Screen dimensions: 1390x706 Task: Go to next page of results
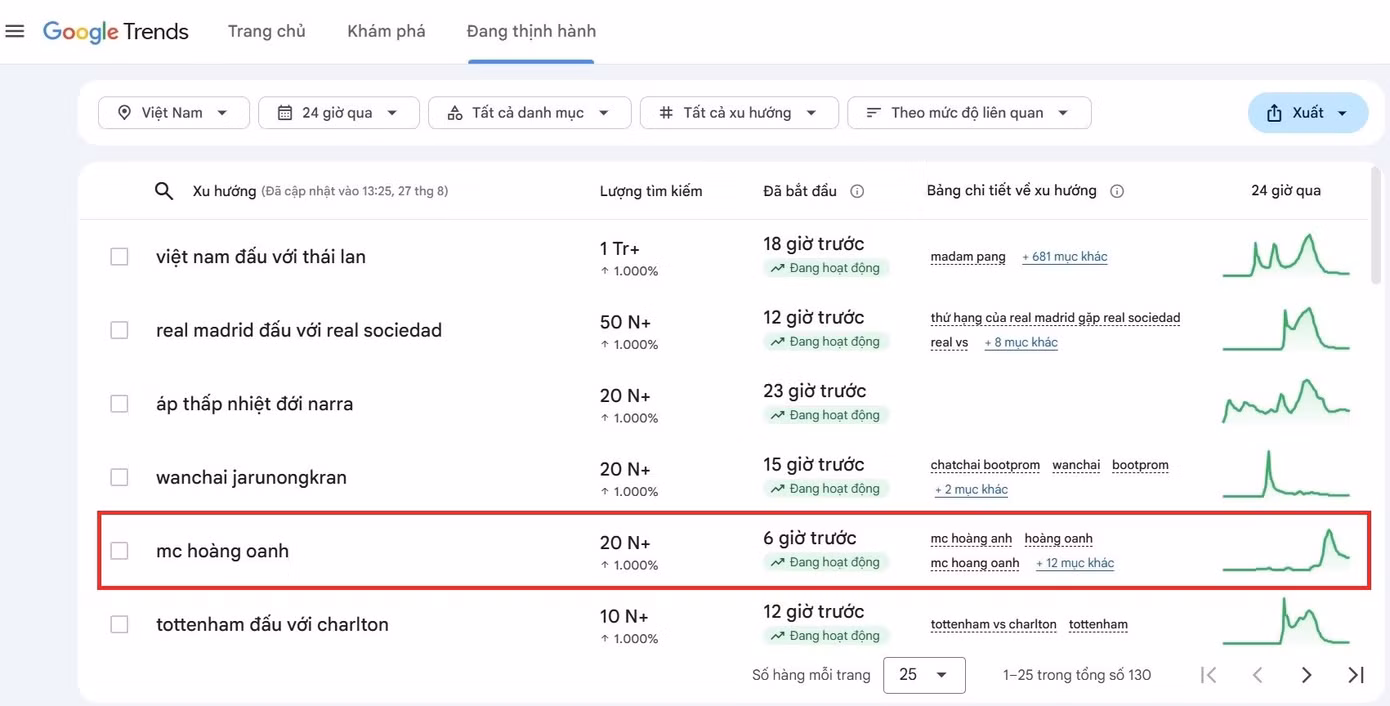pyautogui.click(x=1306, y=675)
